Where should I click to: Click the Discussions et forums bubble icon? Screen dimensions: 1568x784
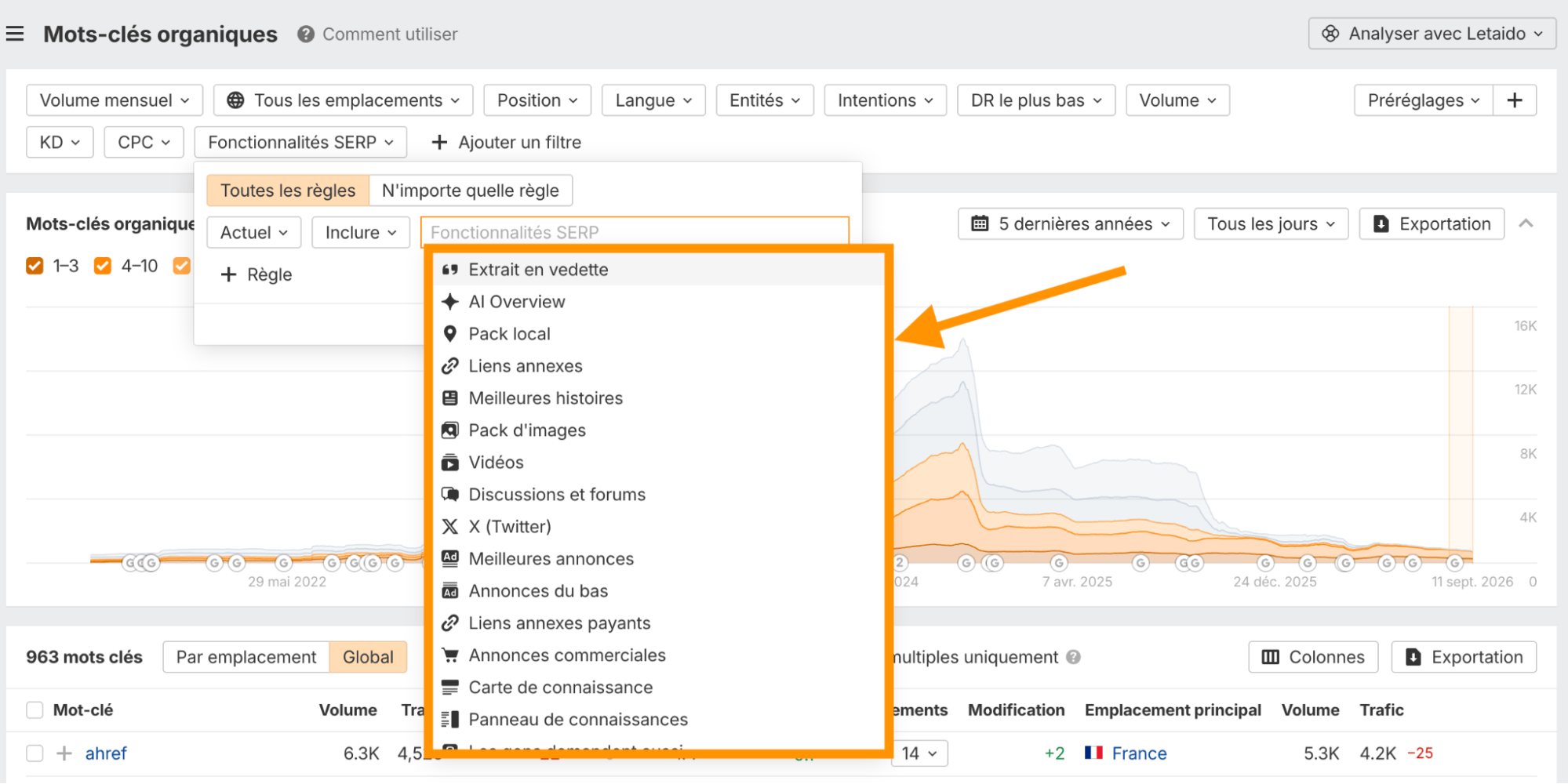[449, 495]
